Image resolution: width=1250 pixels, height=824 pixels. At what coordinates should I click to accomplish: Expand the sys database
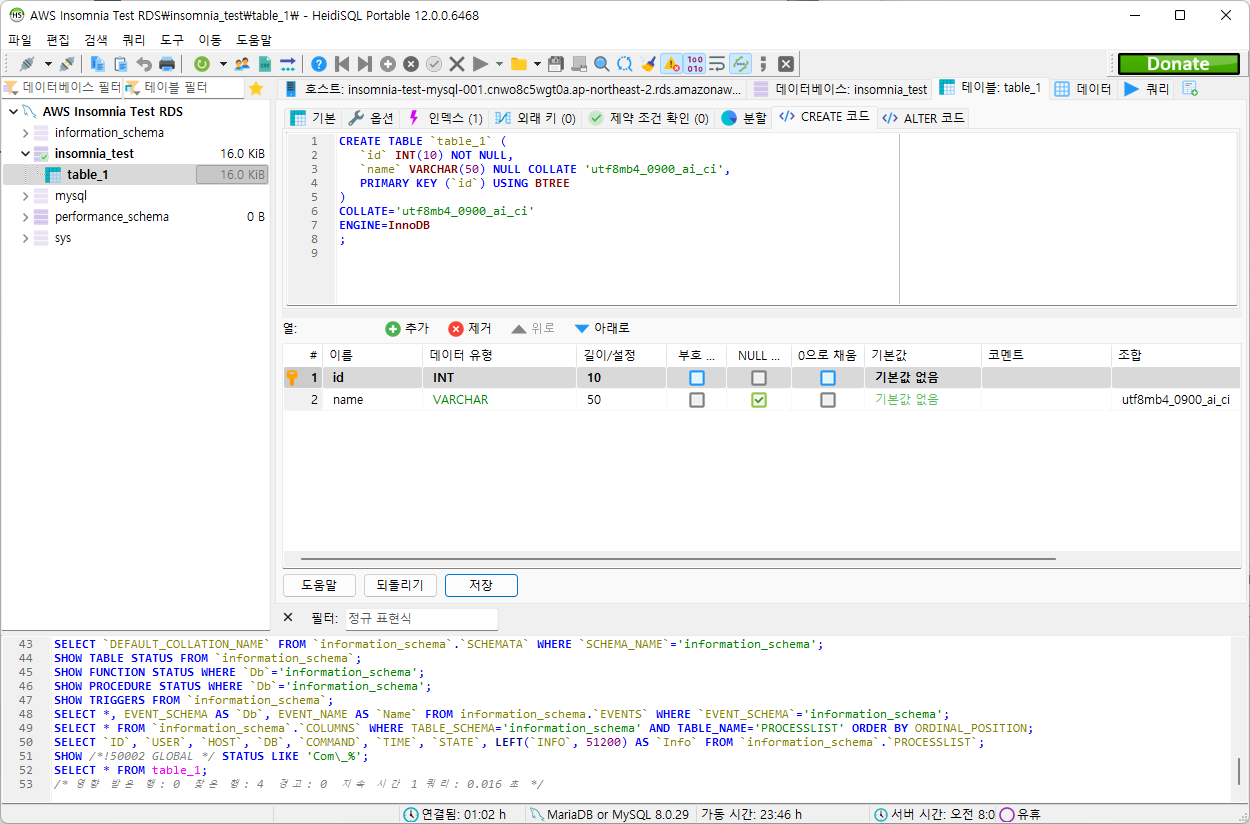click(x=26, y=238)
